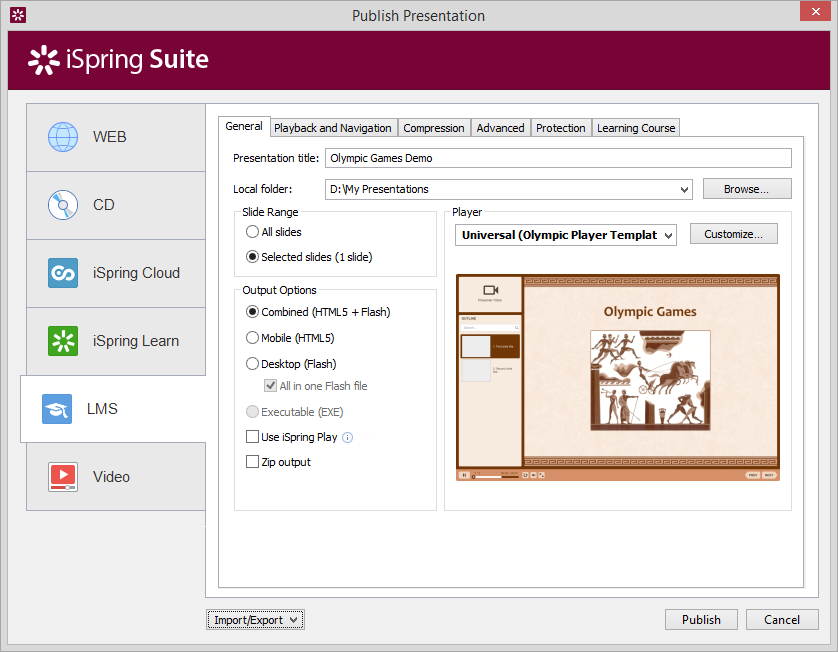Enable the Use iSpring Play checkbox
Screen dimensions: 838x652
(253, 437)
